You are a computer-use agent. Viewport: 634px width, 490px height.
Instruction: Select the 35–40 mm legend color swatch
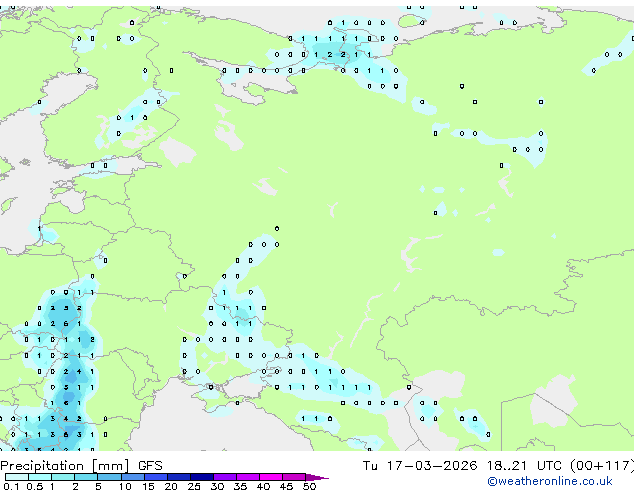(248, 477)
